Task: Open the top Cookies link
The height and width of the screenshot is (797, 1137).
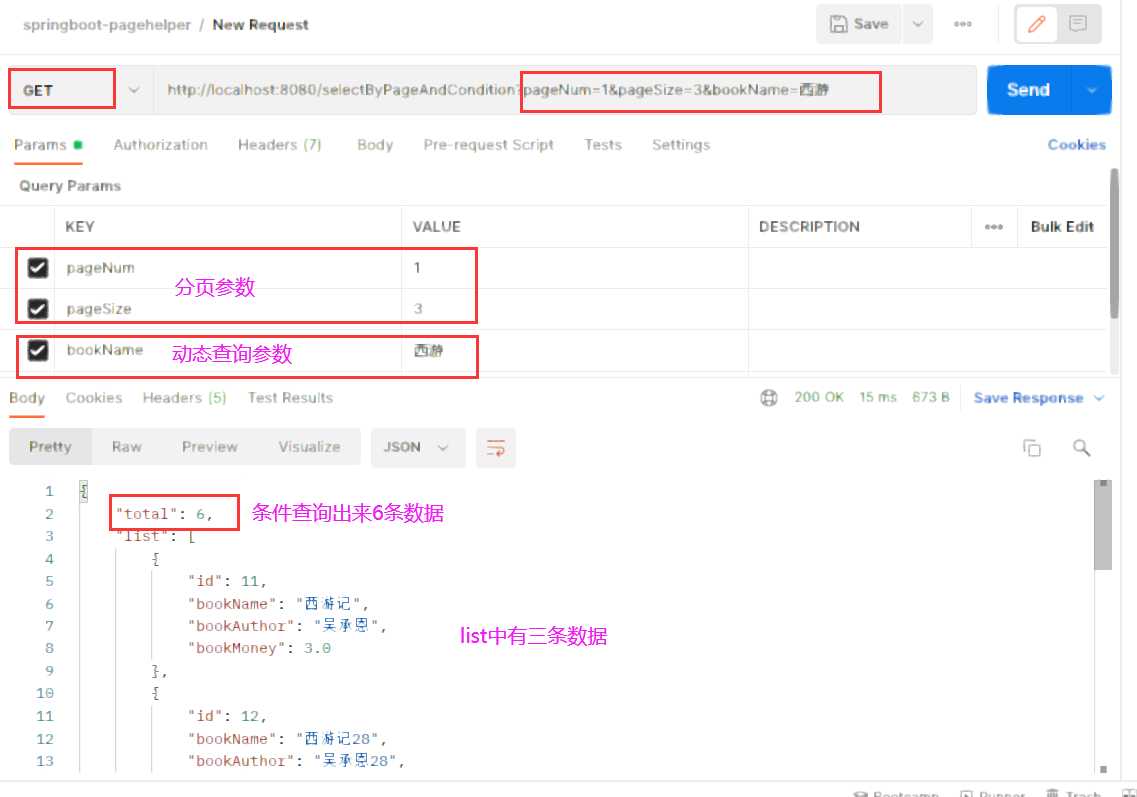Action: [x=1076, y=145]
